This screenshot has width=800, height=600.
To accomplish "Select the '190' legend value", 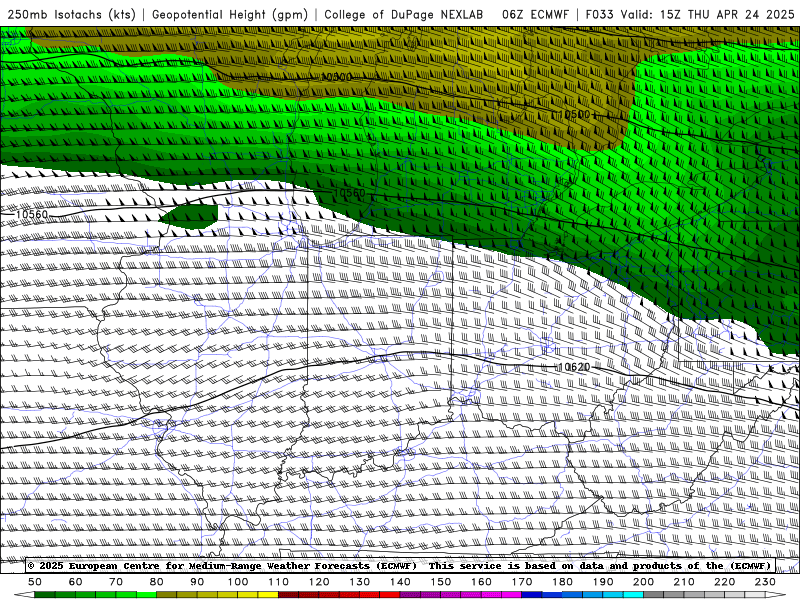I will tap(604, 582).
